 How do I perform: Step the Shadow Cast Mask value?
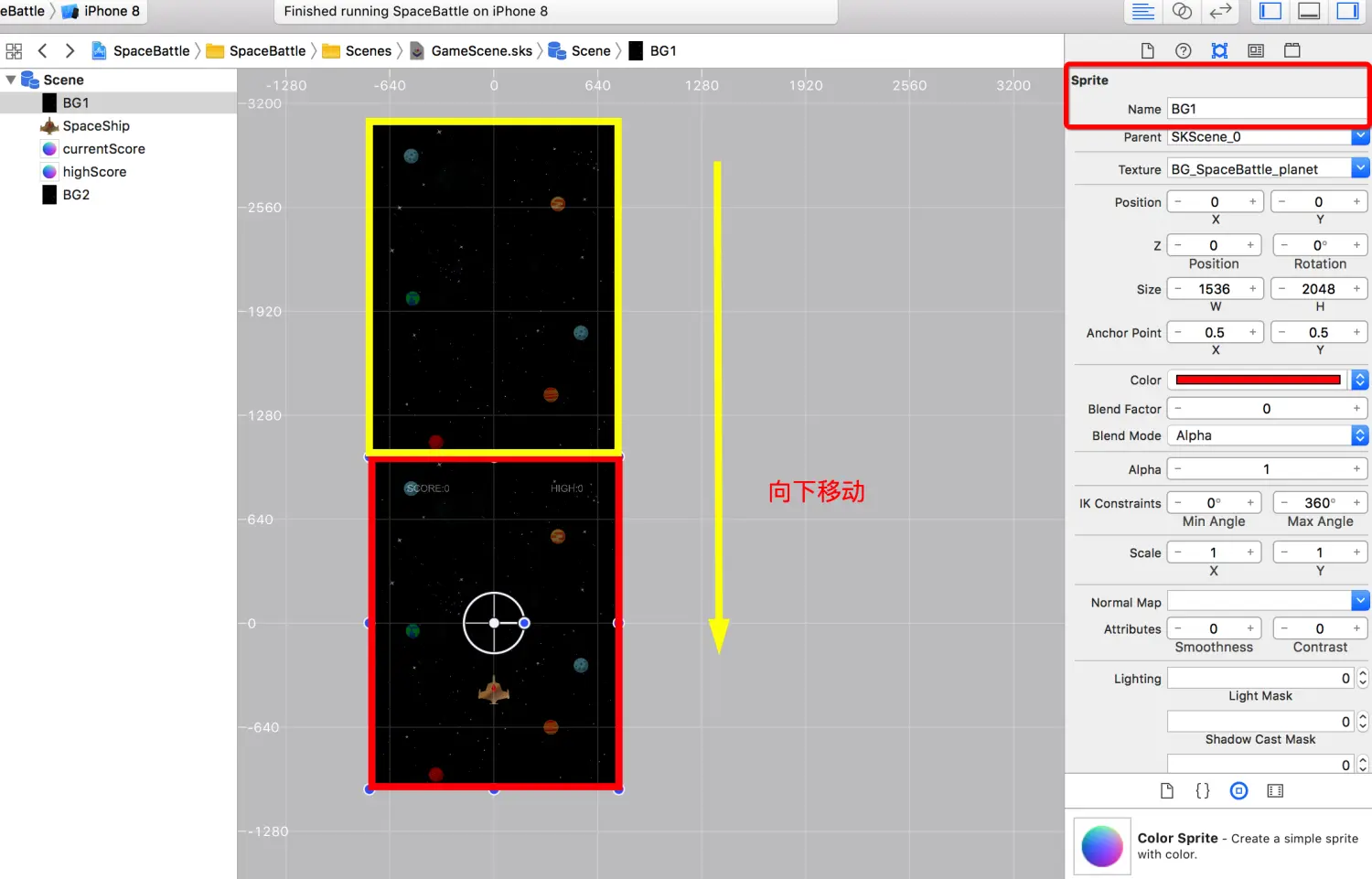1363,722
